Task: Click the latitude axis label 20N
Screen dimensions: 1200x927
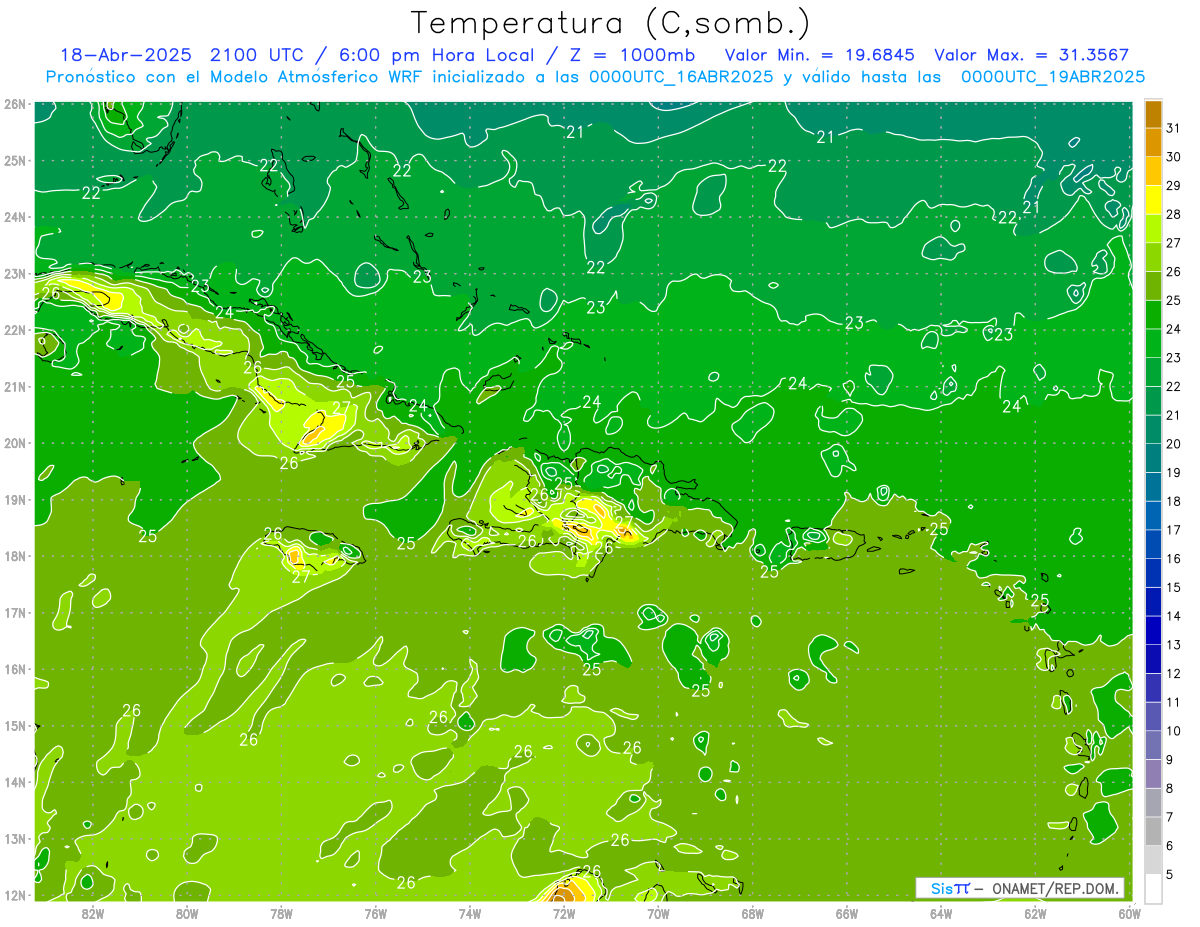Action: (15, 443)
